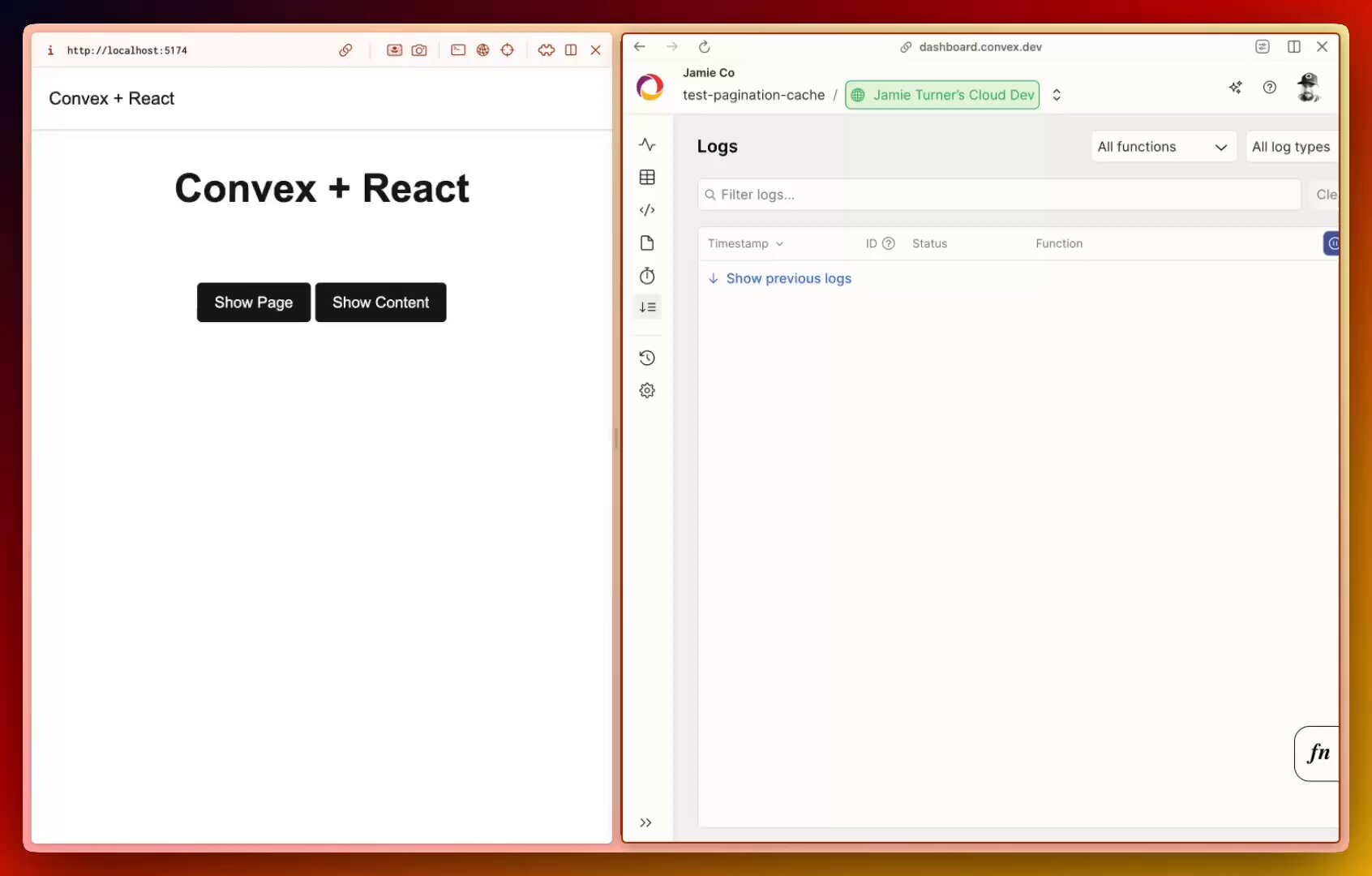
Task: Click the page settings icon in dashboard window
Action: [x=1263, y=47]
